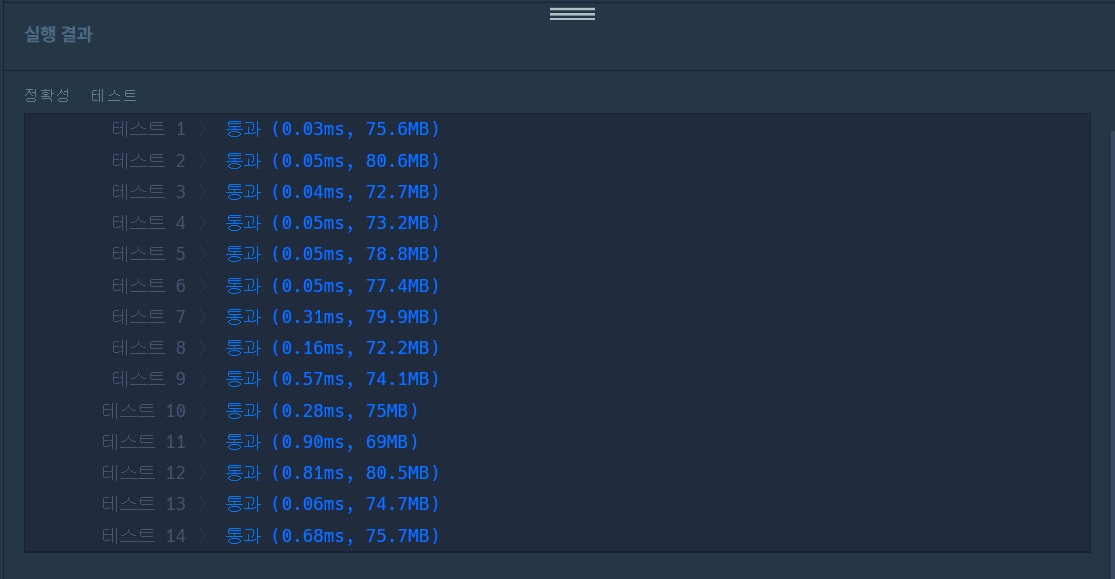
Task: Click the 통과 result with 72.7MB
Action: point(332,192)
